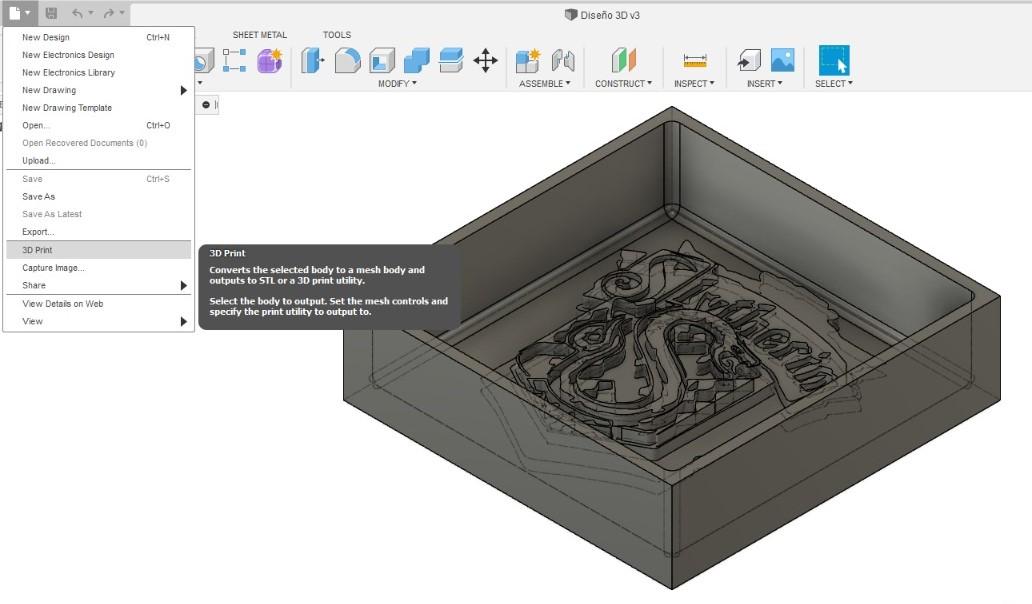Choose View Details on Web
The image size is (1032, 604).
(99, 304)
